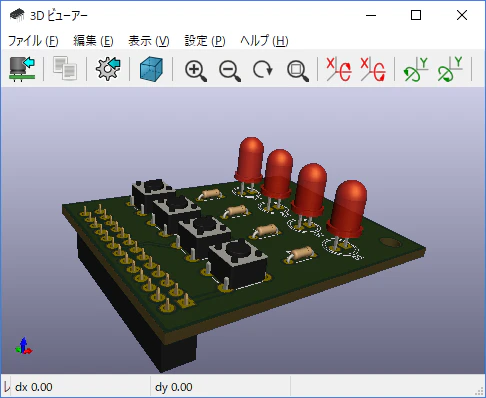The height and width of the screenshot is (398, 486).
Task: Open the ファイル (F) menu
Action: pyautogui.click(x=33, y=41)
